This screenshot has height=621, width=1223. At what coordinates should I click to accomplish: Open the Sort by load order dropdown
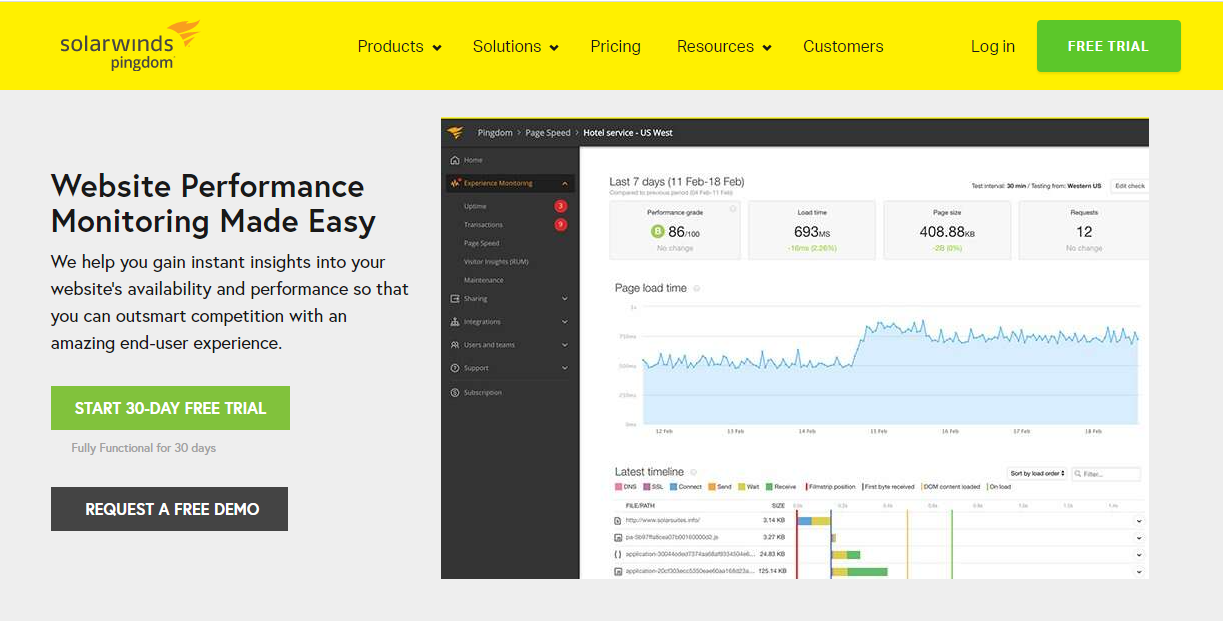tap(1038, 473)
